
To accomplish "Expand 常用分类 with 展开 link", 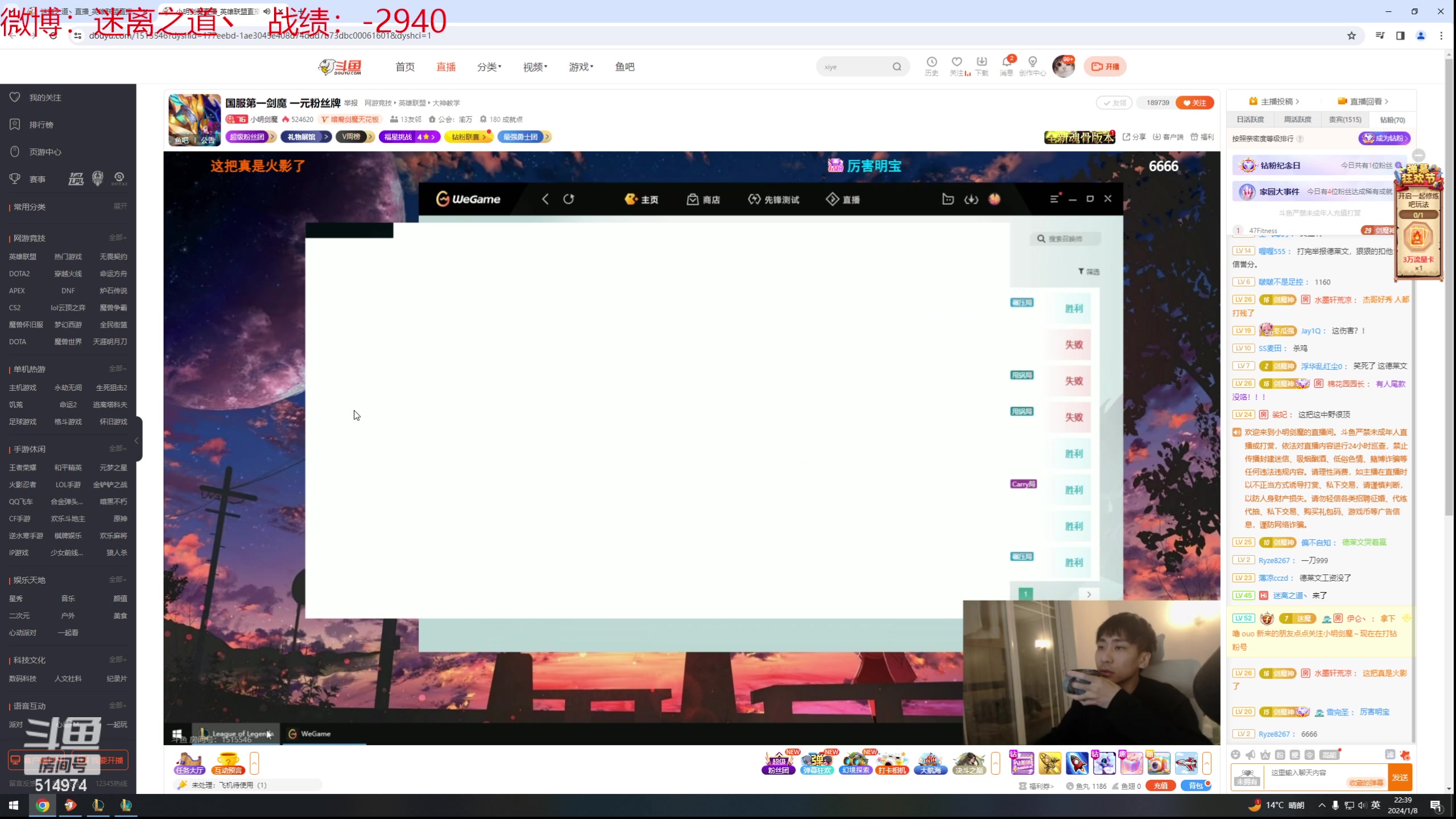I will tap(120, 206).
